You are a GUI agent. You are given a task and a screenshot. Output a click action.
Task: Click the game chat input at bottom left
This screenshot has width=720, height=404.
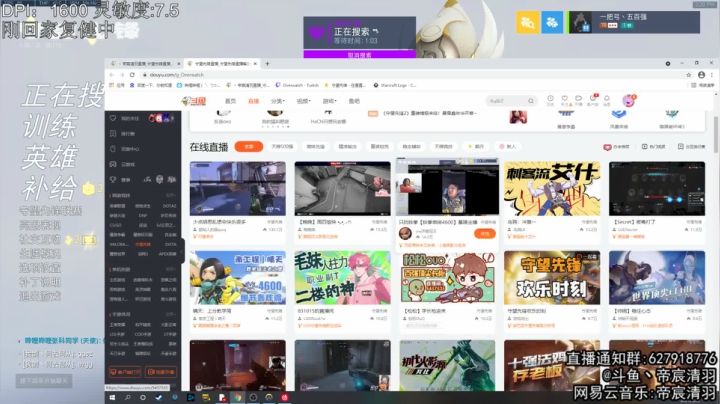tap(44, 381)
